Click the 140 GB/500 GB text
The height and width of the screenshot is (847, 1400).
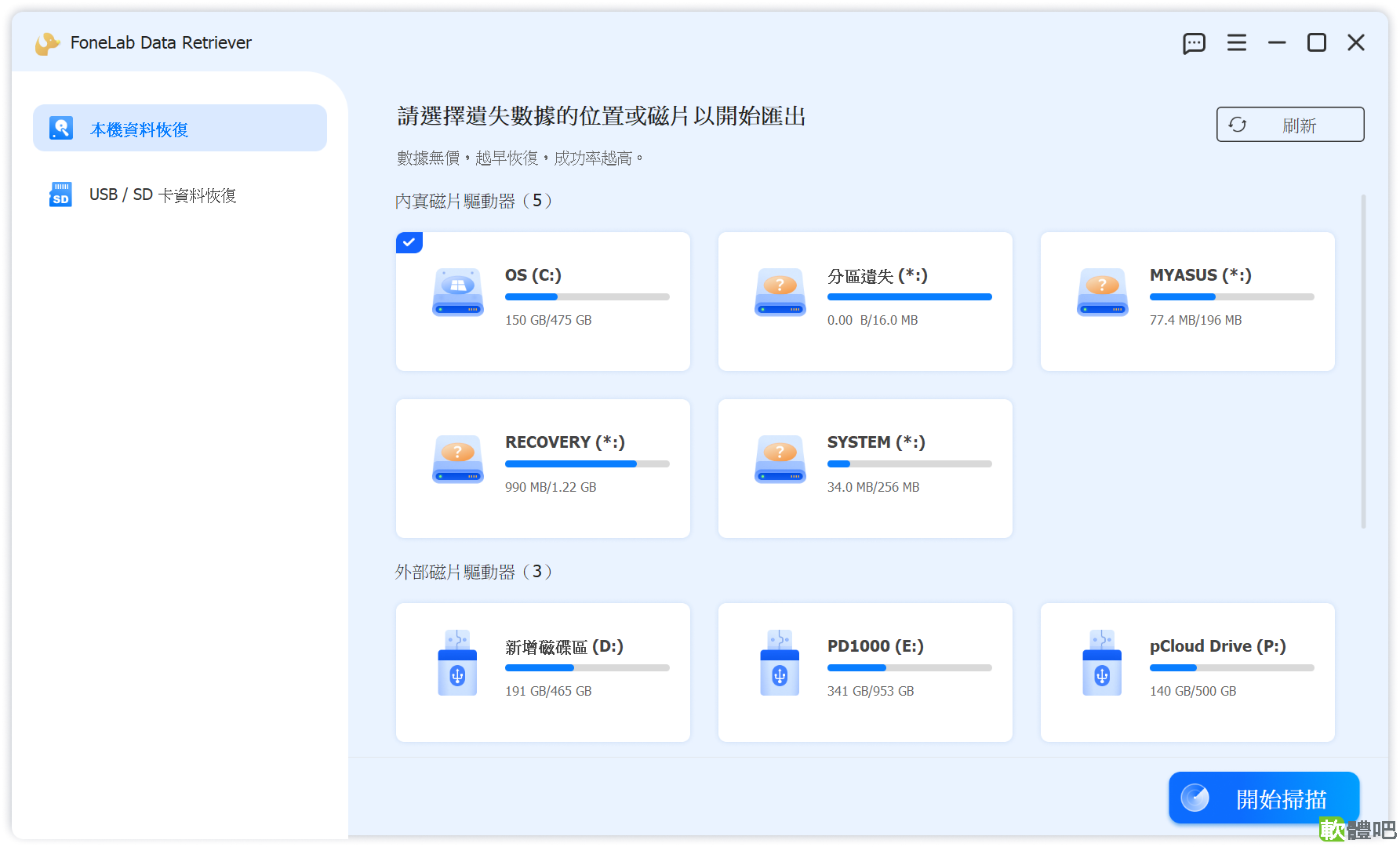click(1193, 691)
